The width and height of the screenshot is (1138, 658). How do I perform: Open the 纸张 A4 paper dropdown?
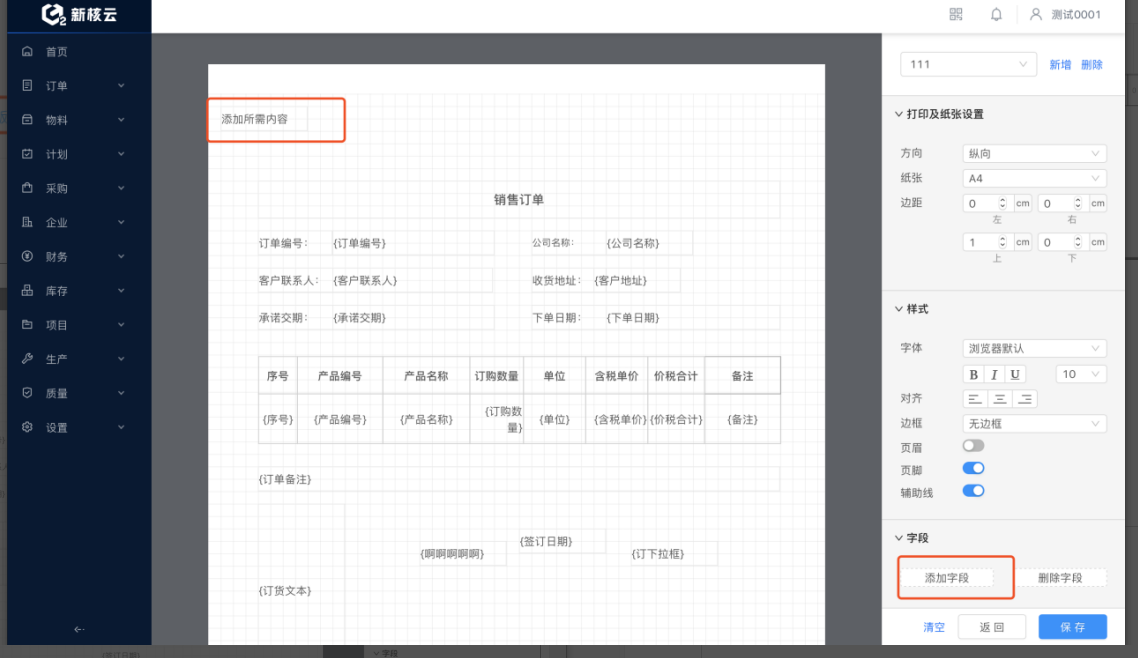click(x=1034, y=178)
